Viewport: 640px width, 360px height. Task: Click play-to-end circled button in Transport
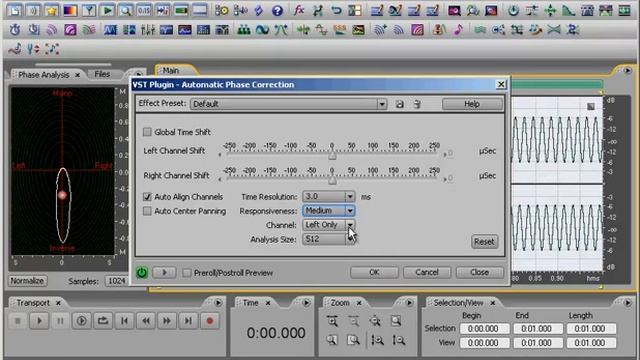pos(82,321)
